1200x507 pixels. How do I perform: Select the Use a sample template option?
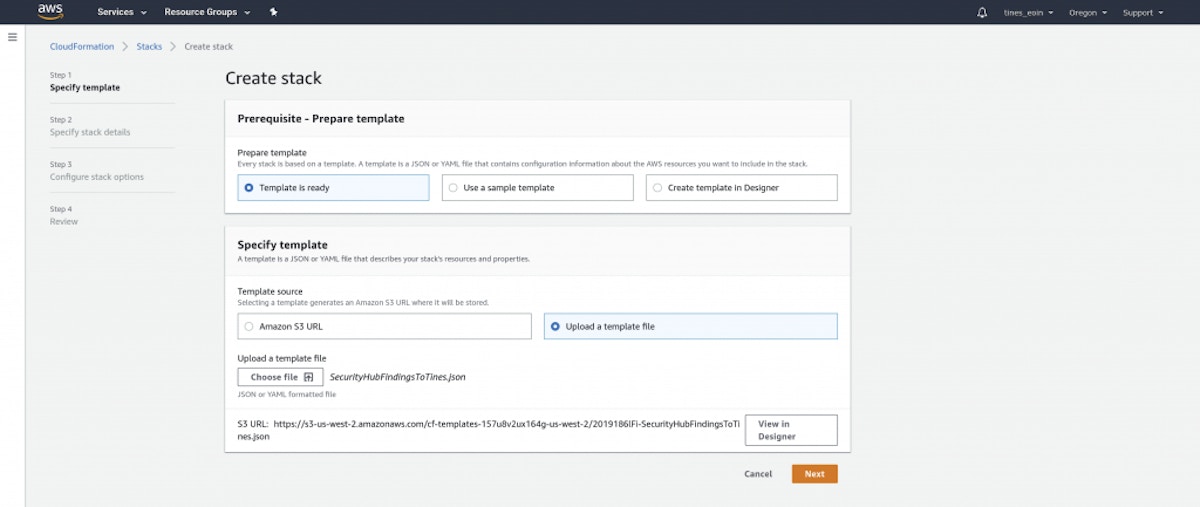coord(453,188)
